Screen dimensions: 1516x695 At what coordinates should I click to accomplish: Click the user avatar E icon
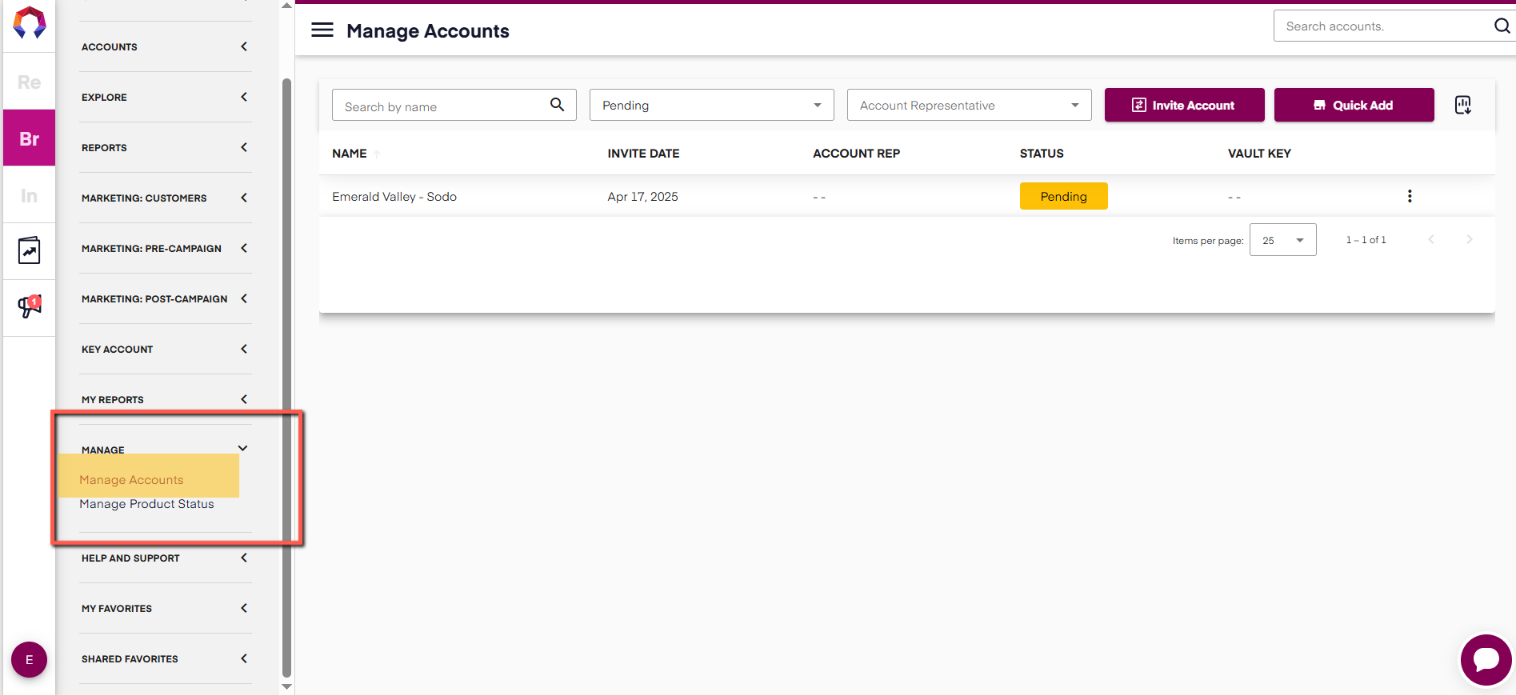pos(29,660)
